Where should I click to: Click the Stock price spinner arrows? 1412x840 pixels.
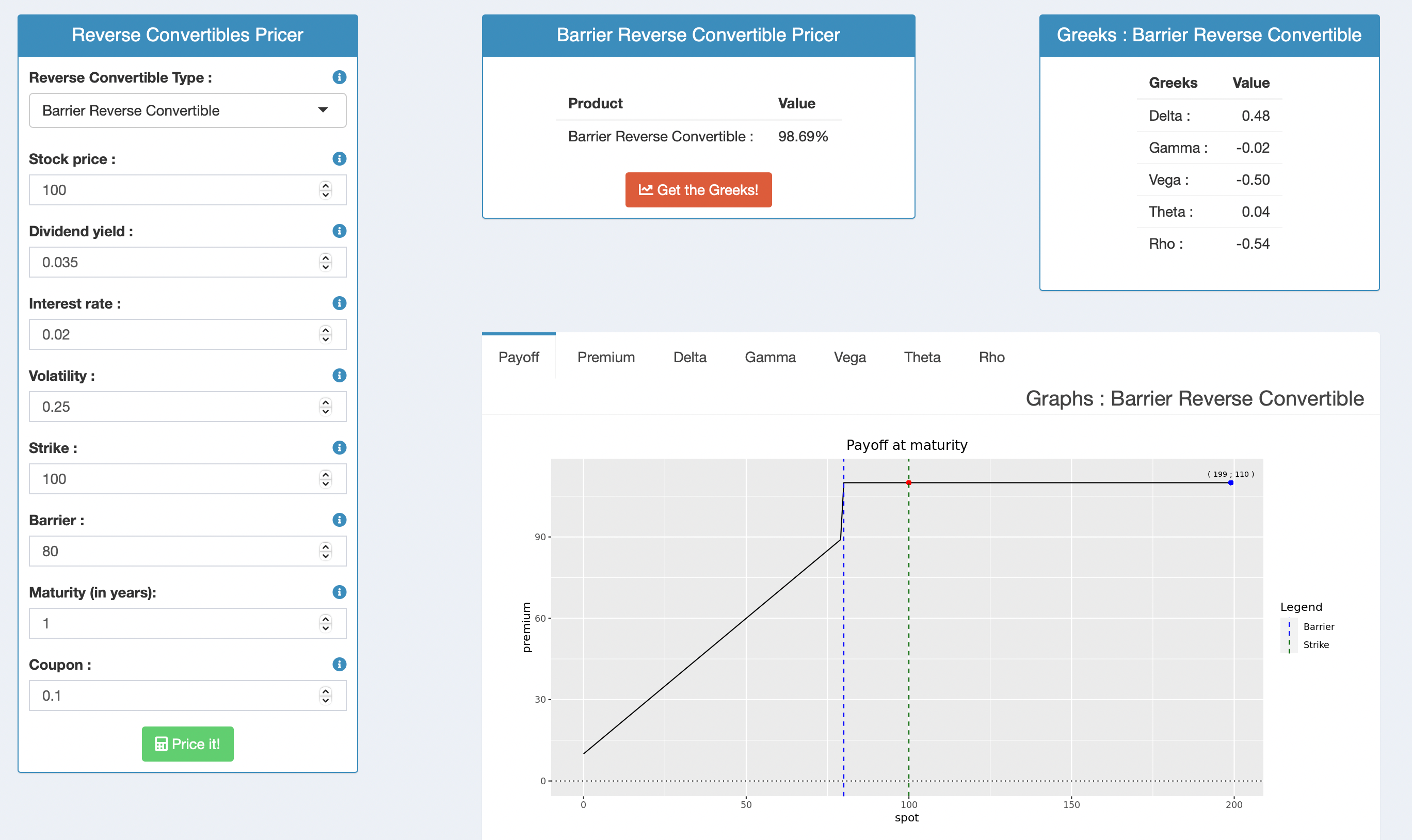pos(325,190)
